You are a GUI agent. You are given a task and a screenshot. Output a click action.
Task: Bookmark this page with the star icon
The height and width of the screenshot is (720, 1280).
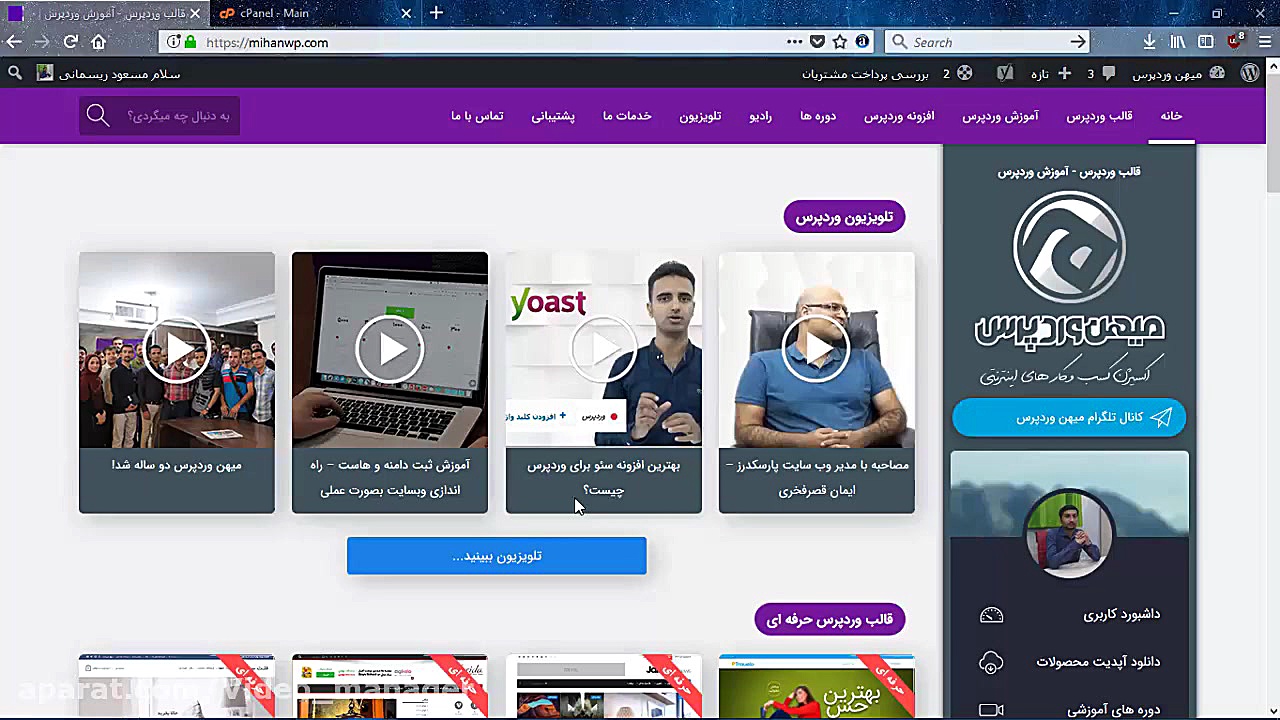[x=840, y=42]
